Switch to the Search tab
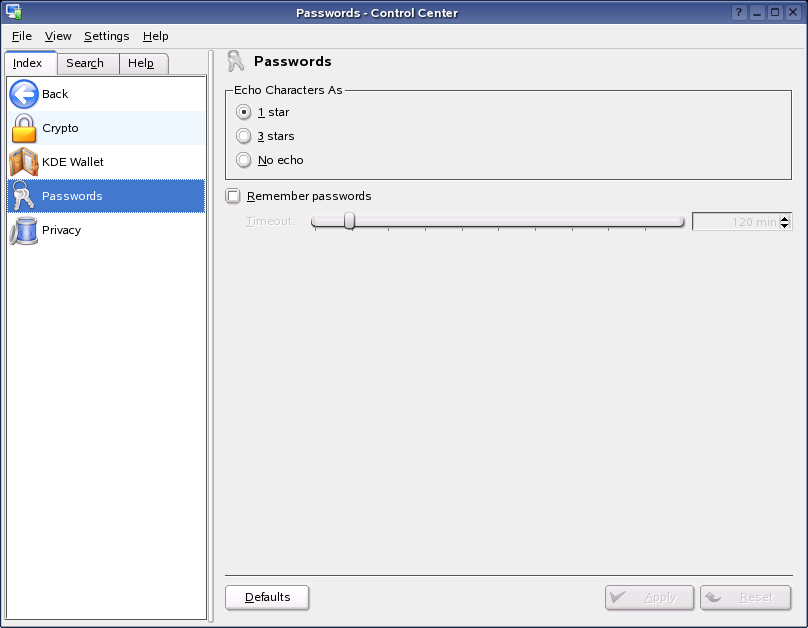Viewport: 808px width, 628px height. click(x=88, y=63)
